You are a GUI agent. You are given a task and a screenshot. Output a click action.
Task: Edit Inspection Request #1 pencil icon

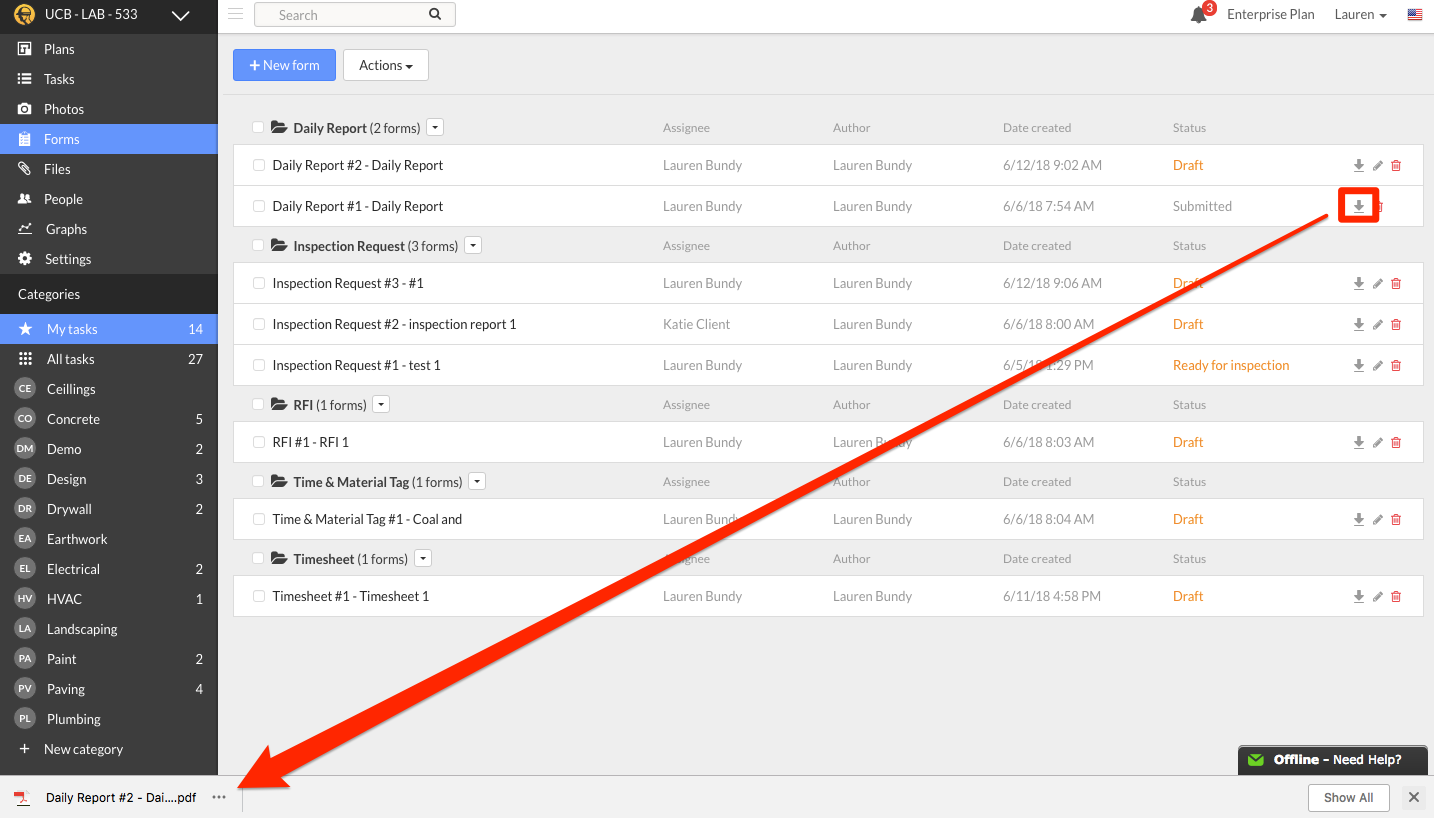pos(1378,366)
